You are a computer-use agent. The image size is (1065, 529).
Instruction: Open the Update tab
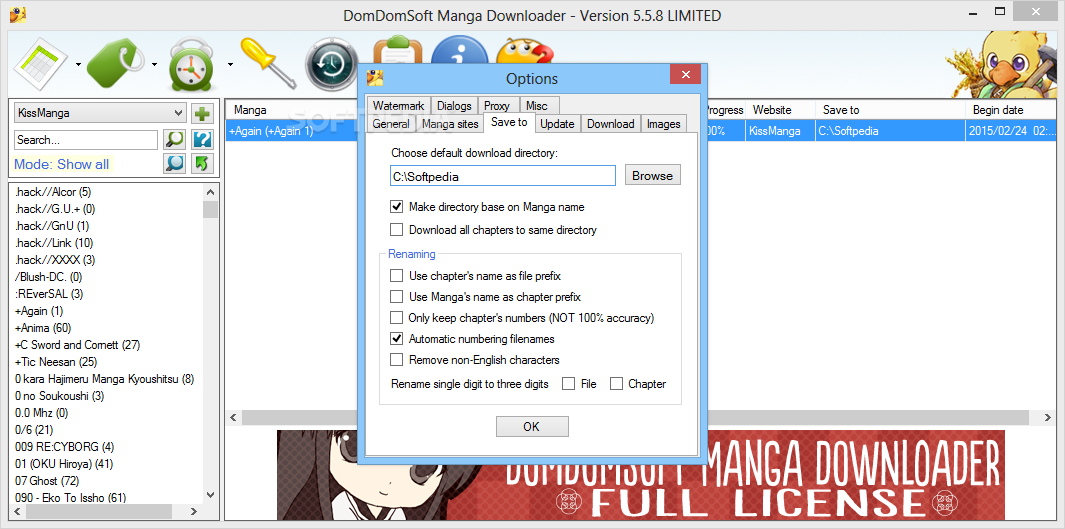click(x=558, y=124)
